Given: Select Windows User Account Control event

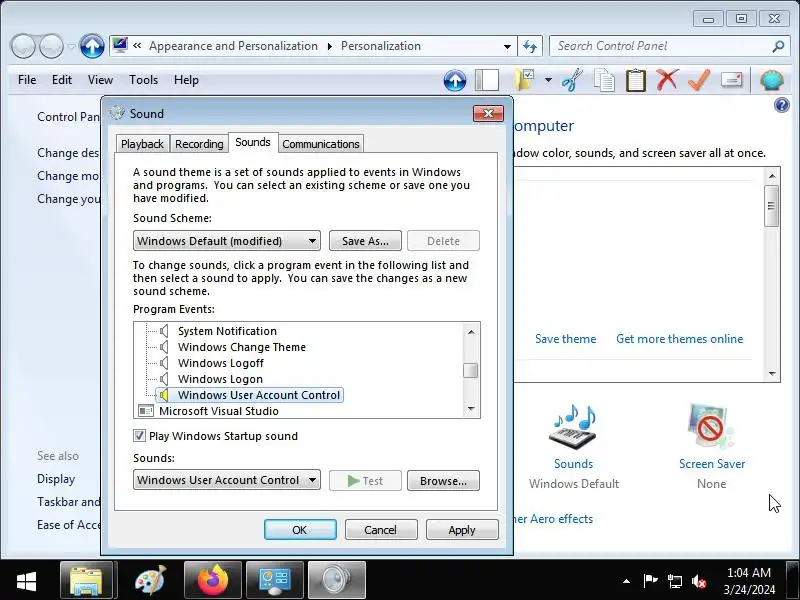Looking at the screenshot, I should pyautogui.click(x=259, y=395).
